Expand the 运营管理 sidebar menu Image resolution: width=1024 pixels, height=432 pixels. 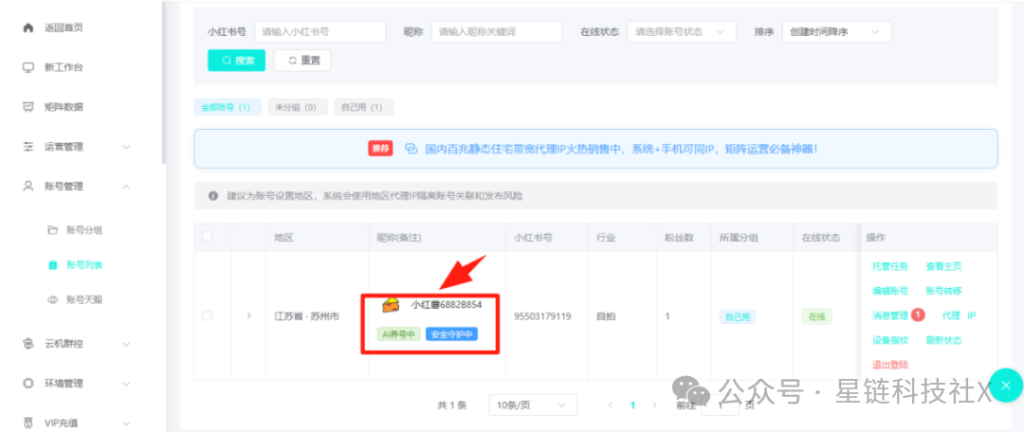(x=127, y=147)
